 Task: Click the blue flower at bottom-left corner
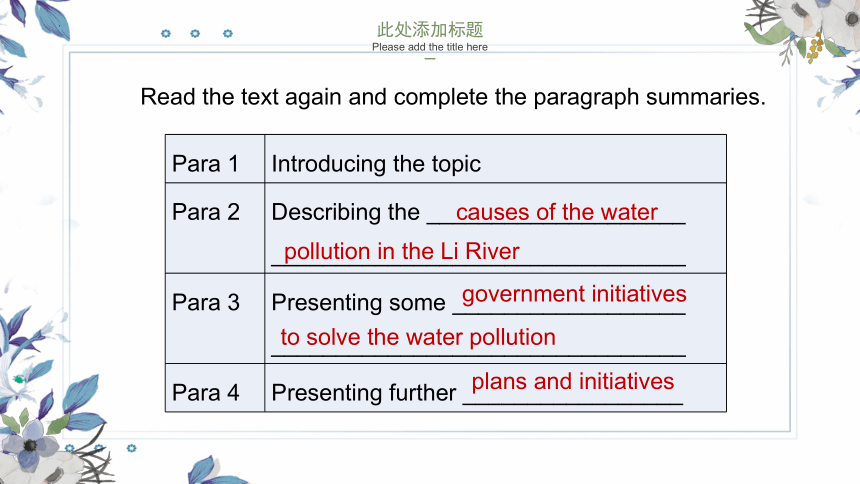point(30,444)
